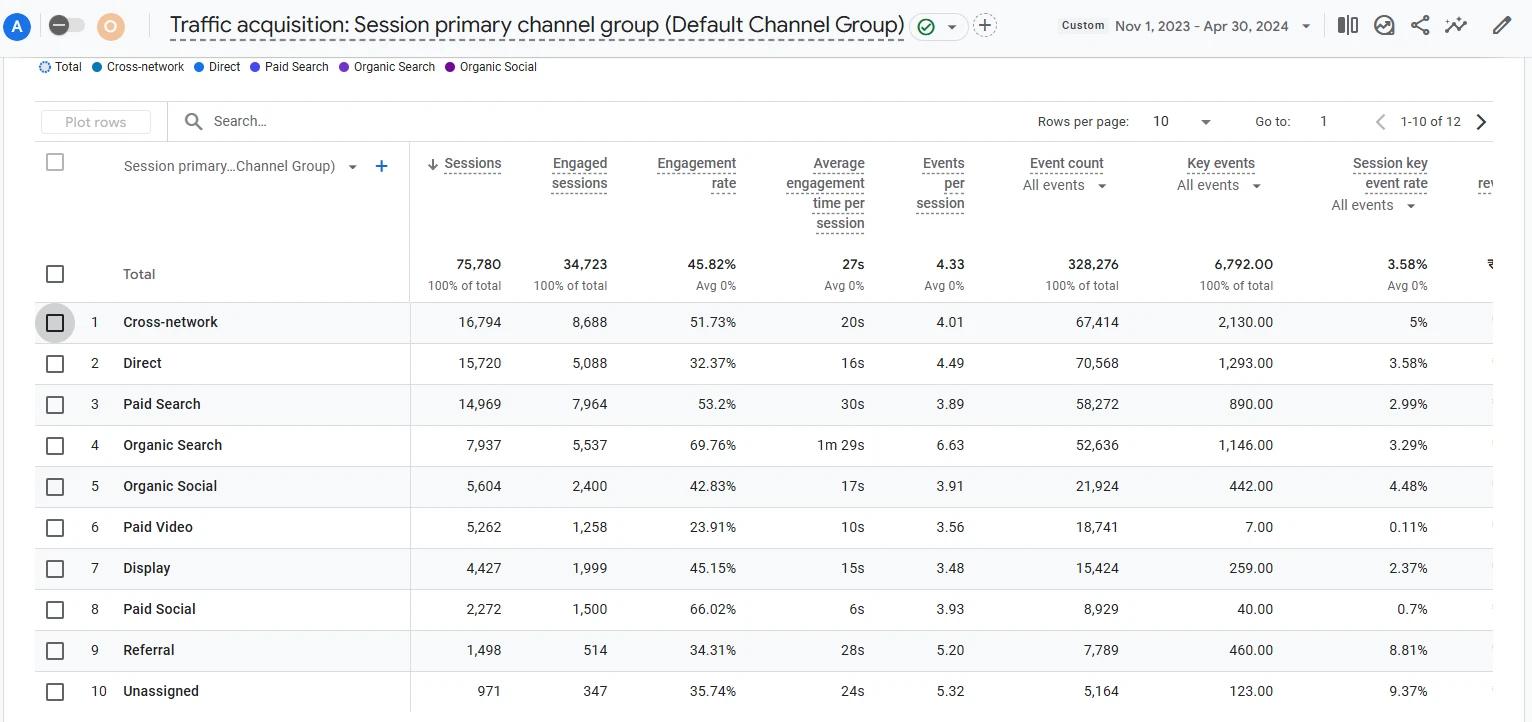
Task: Expand the date range dropdown
Action: tap(1305, 27)
